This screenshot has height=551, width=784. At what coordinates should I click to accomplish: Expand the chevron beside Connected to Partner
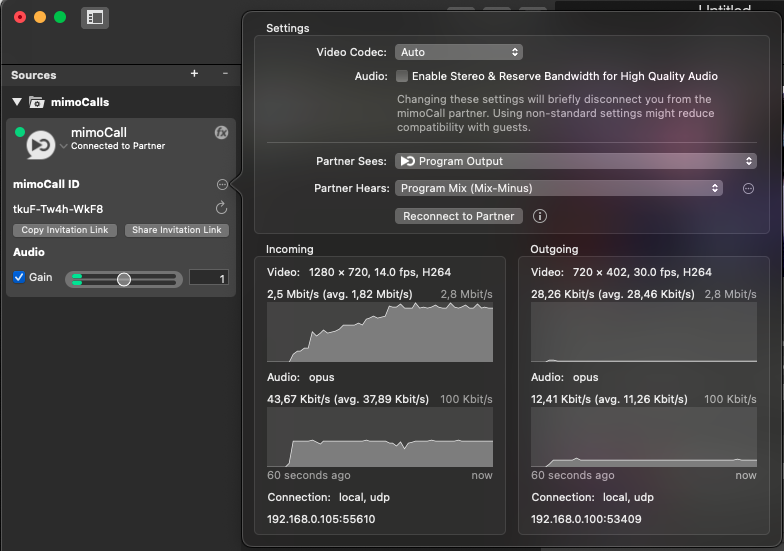pyautogui.click(x=64, y=147)
